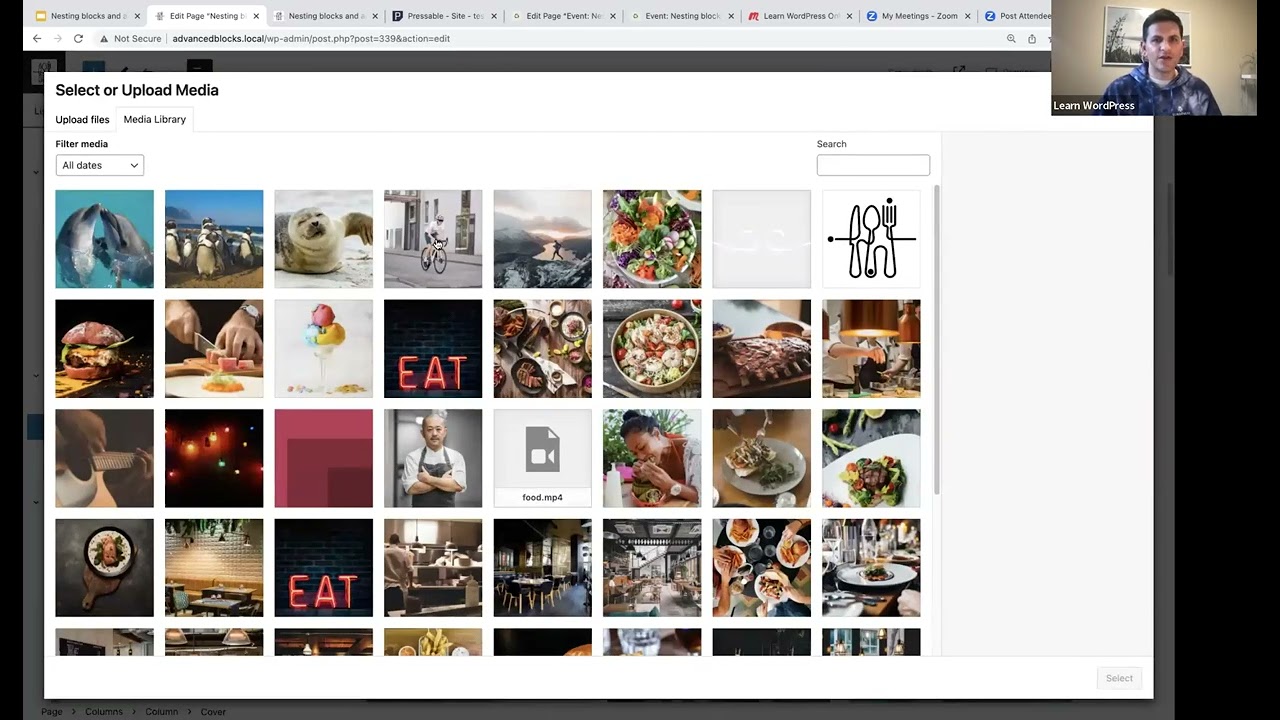1280x720 pixels.
Task: Click the Select button
Action: [x=1119, y=678]
